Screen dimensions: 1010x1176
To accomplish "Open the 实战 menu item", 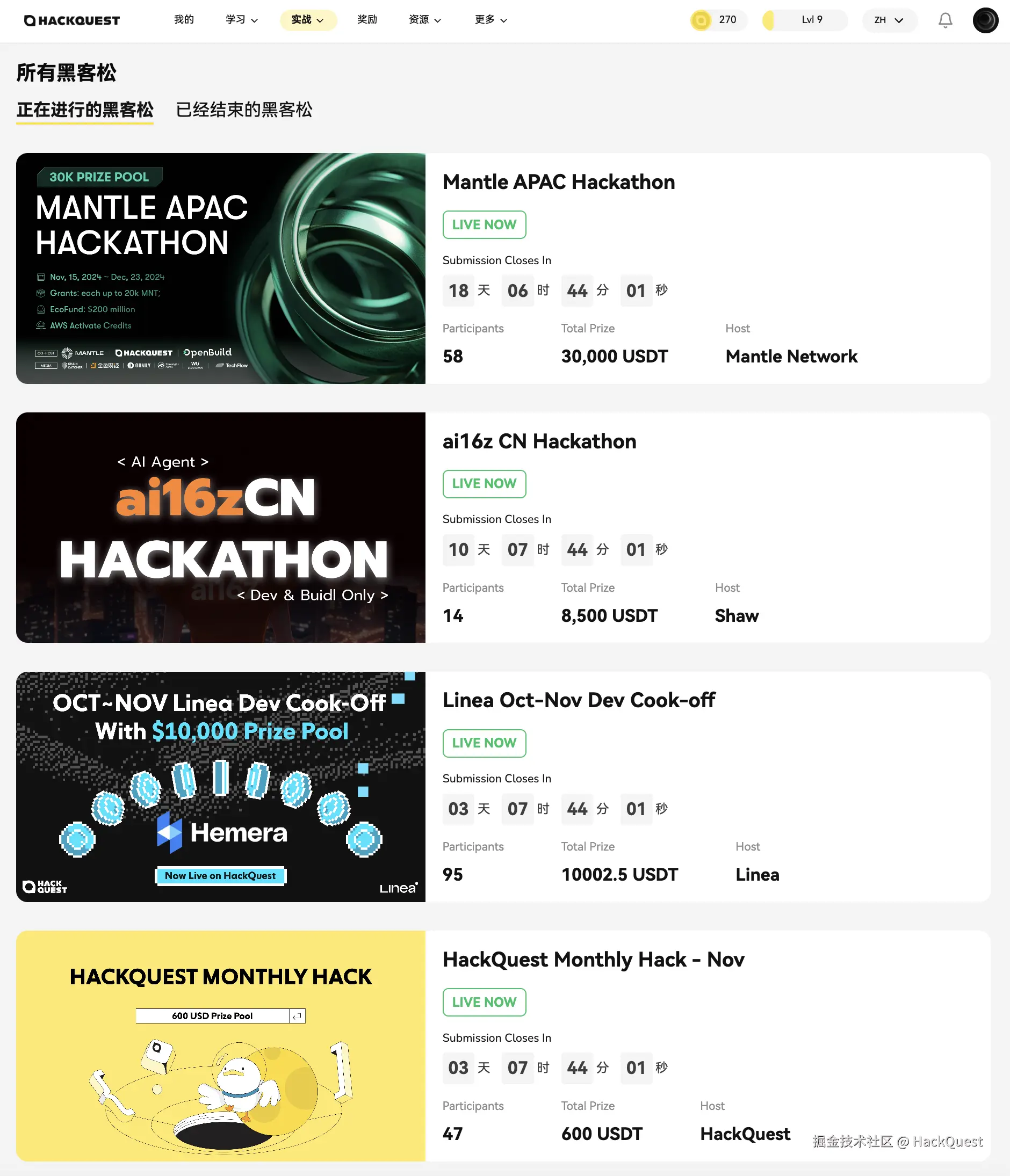I will (x=308, y=20).
